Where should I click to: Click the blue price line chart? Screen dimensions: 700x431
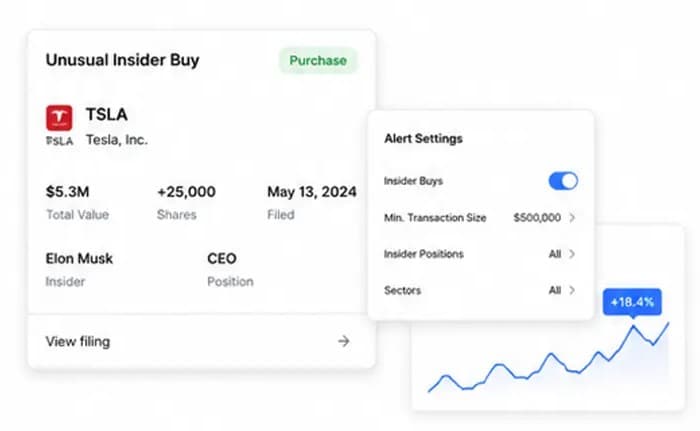548,357
